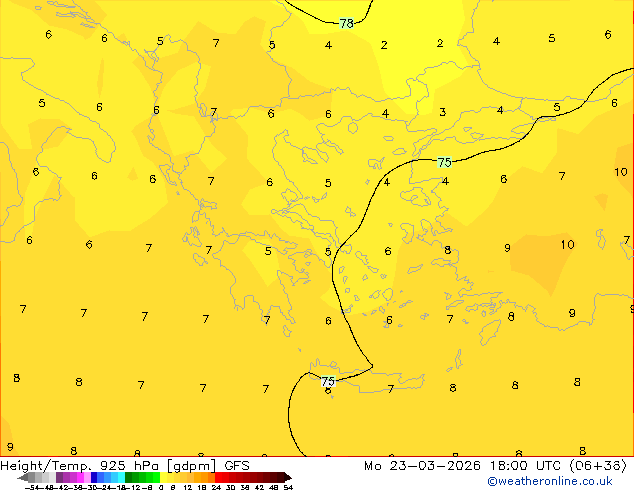Viewport: 634px width, 490px height.
Task: Click the dark purple swatch in the temperature legend
Action: point(59,478)
